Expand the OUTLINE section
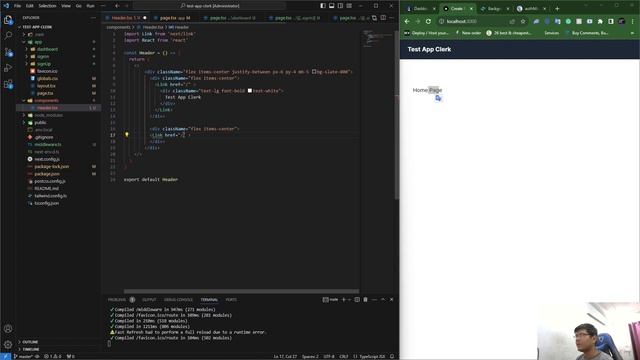Viewport: 640px width, 360px height. (30, 342)
